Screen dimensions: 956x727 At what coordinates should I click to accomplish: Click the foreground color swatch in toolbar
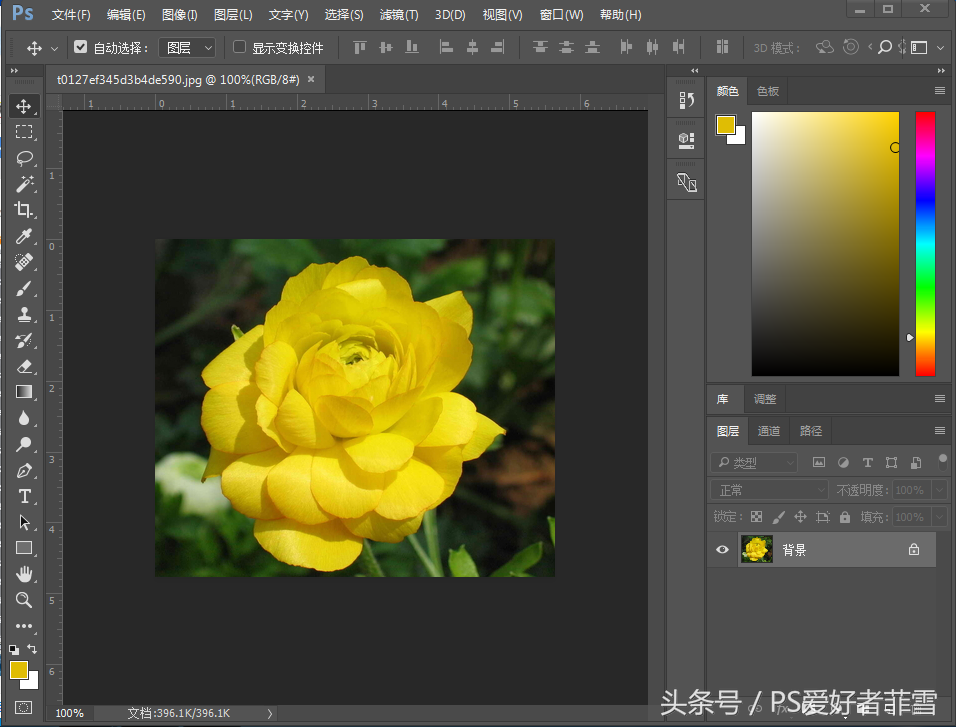(19, 670)
